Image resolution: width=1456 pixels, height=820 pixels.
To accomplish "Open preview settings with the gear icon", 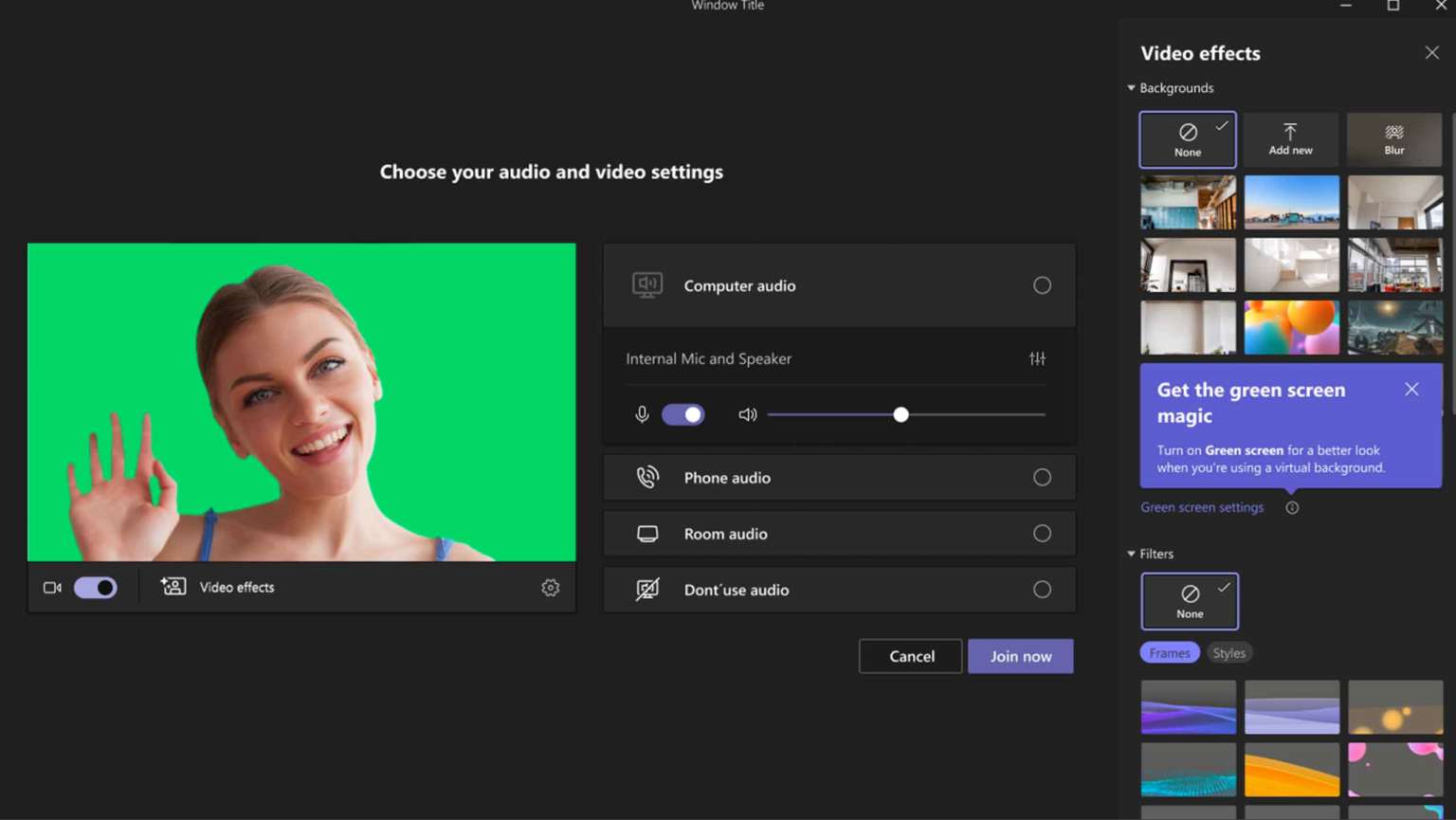I will tap(551, 588).
